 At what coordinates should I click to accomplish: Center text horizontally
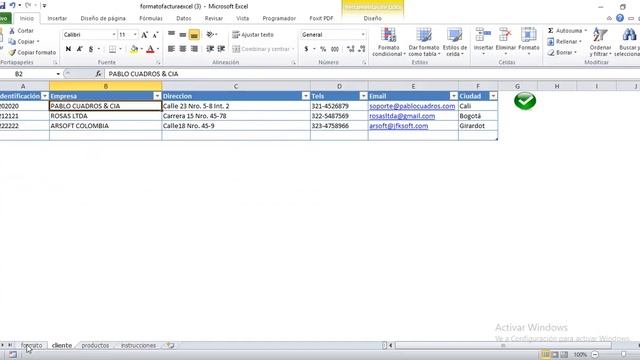pos(183,49)
